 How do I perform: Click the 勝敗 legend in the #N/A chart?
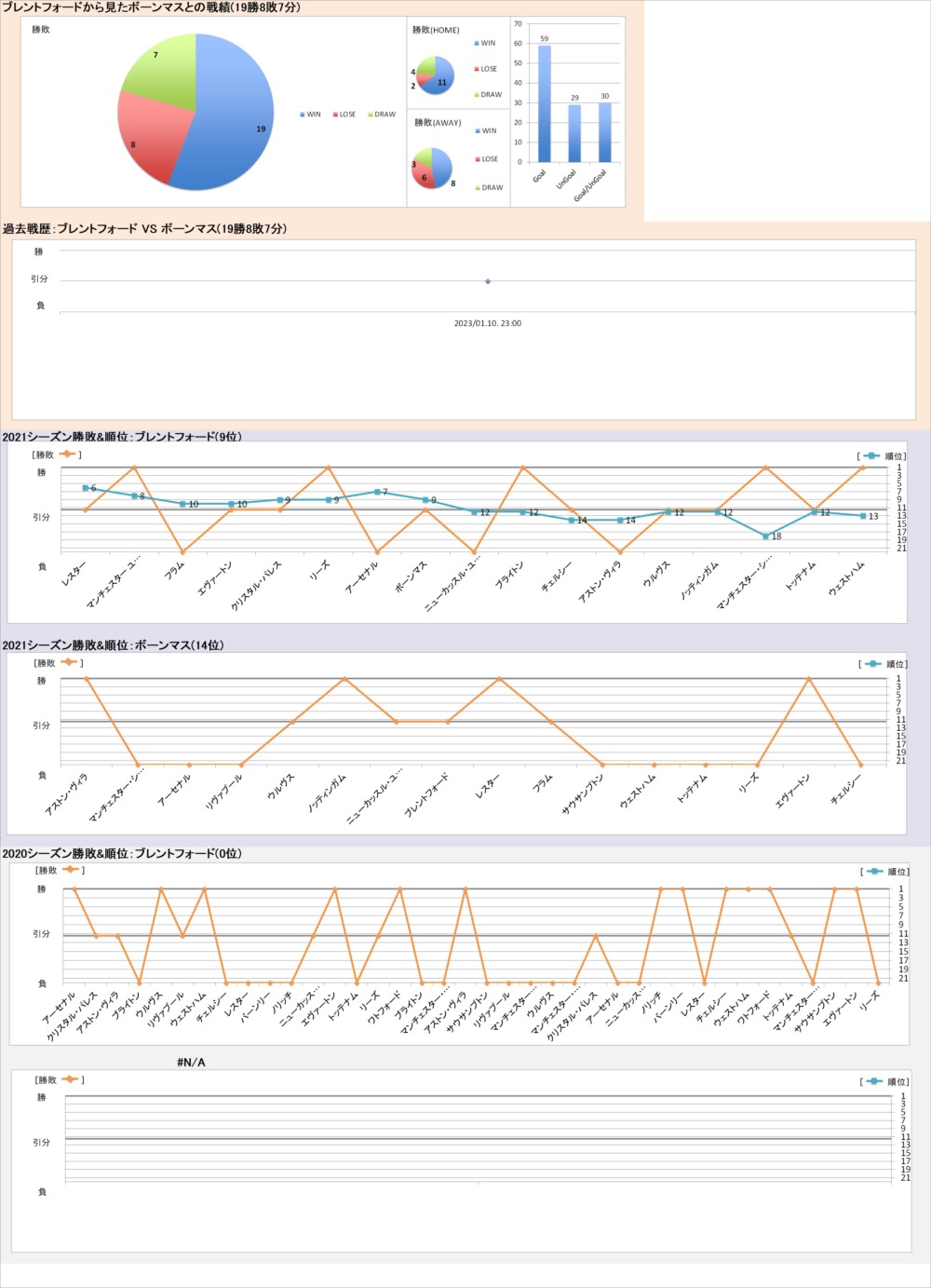60,1079
